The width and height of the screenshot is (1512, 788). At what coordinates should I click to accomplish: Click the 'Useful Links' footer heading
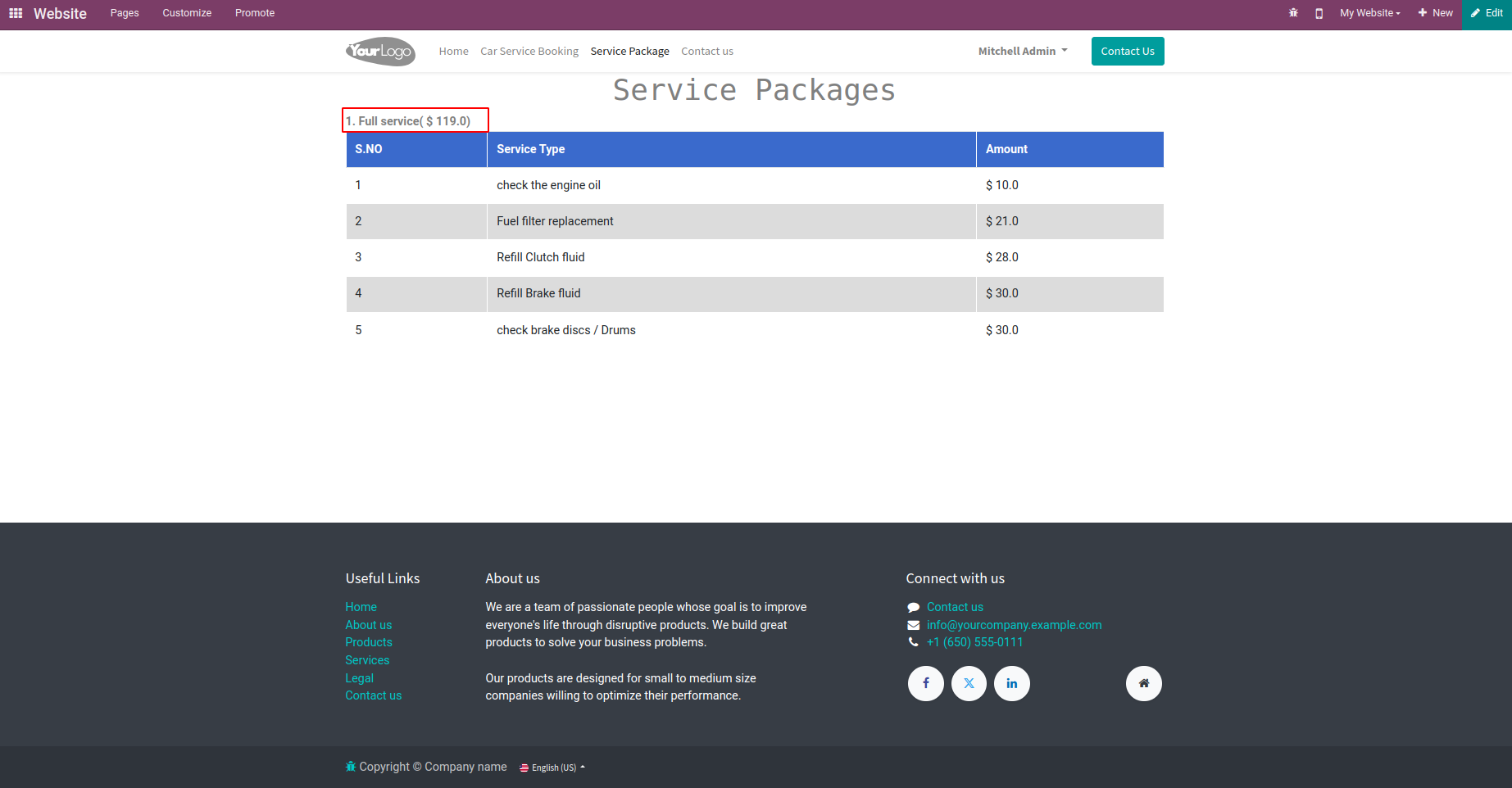click(x=383, y=578)
